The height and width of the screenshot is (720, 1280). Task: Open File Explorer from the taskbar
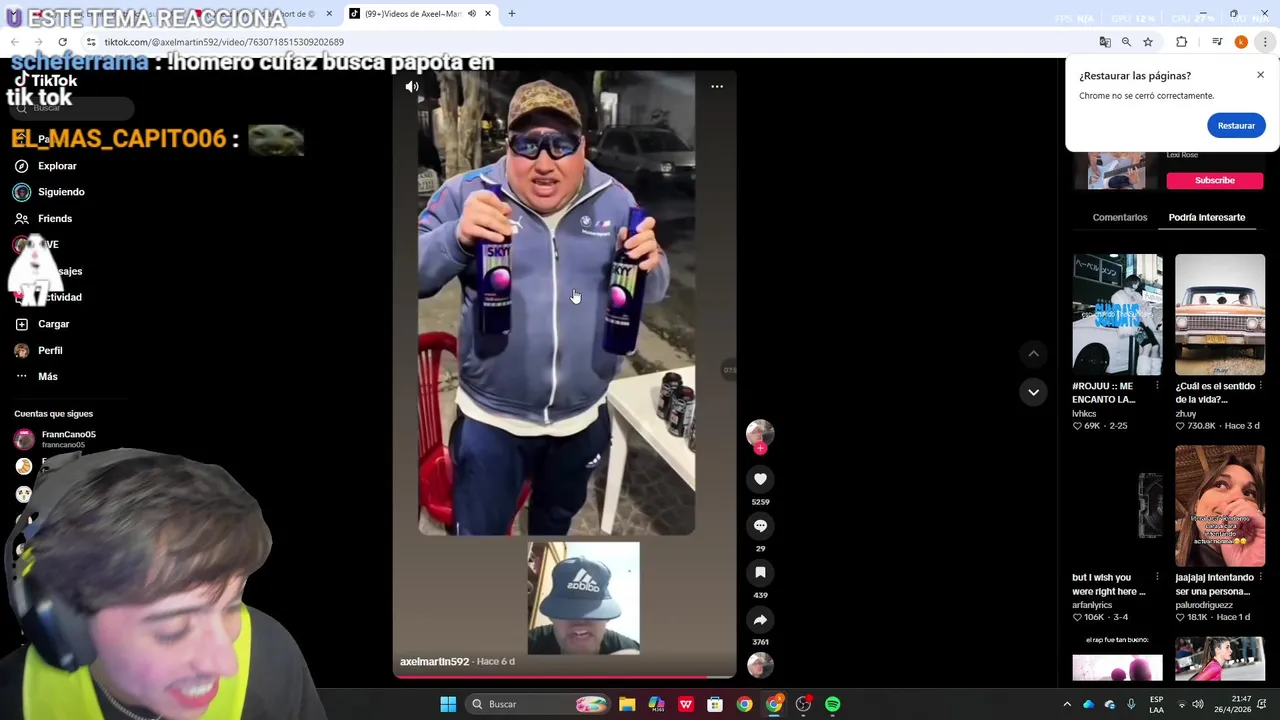tap(627, 704)
